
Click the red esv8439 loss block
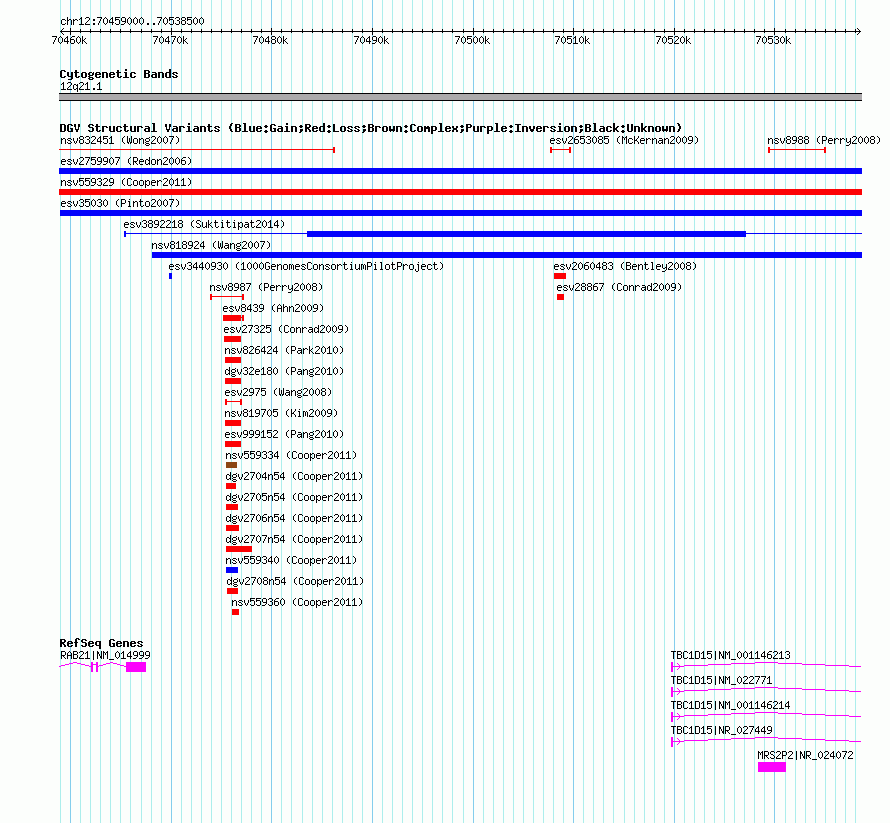(x=233, y=318)
